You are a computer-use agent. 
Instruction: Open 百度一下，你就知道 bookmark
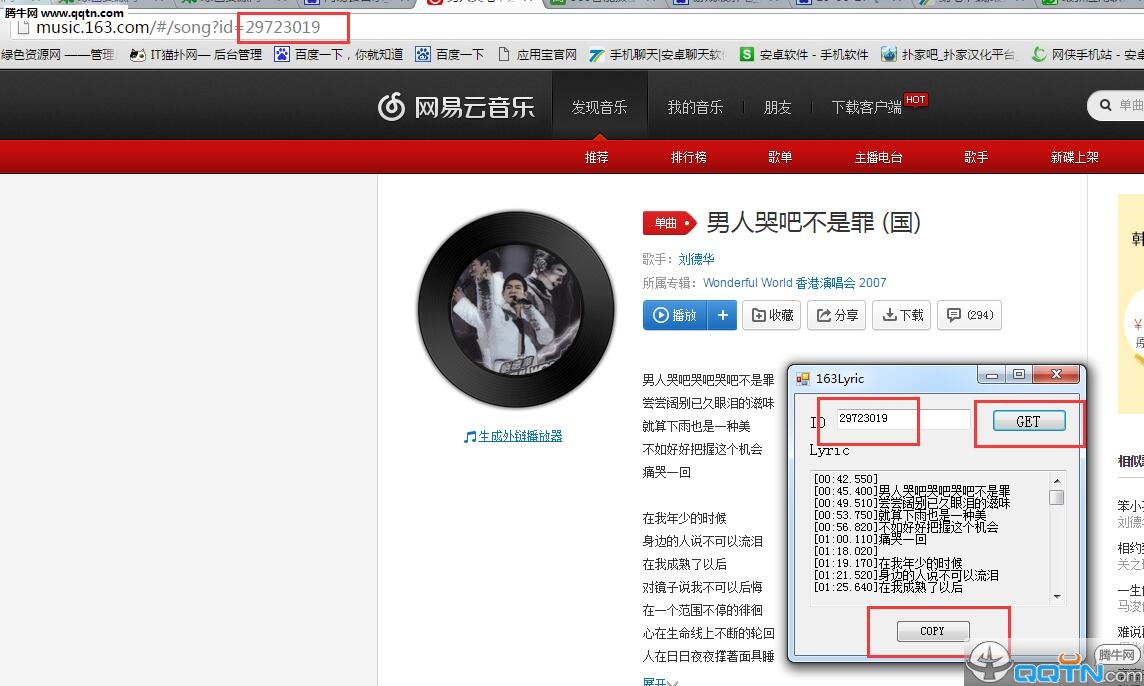(x=339, y=55)
